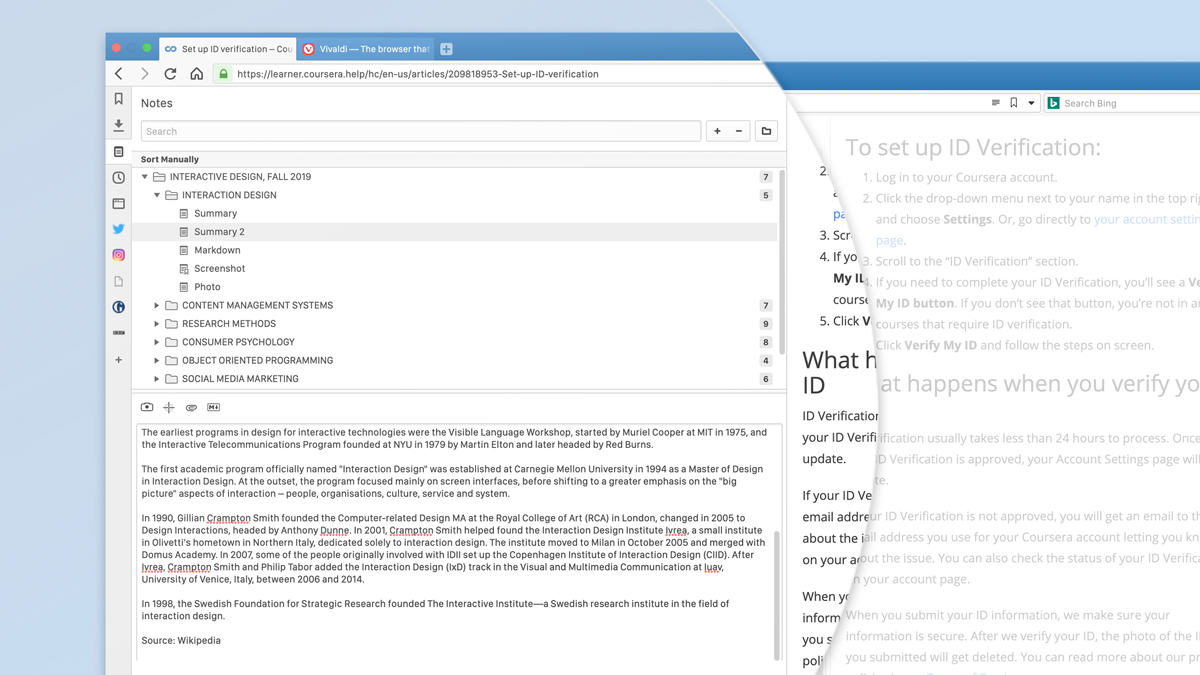Open the home page
The height and width of the screenshot is (675, 1200).
click(x=197, y=74)
